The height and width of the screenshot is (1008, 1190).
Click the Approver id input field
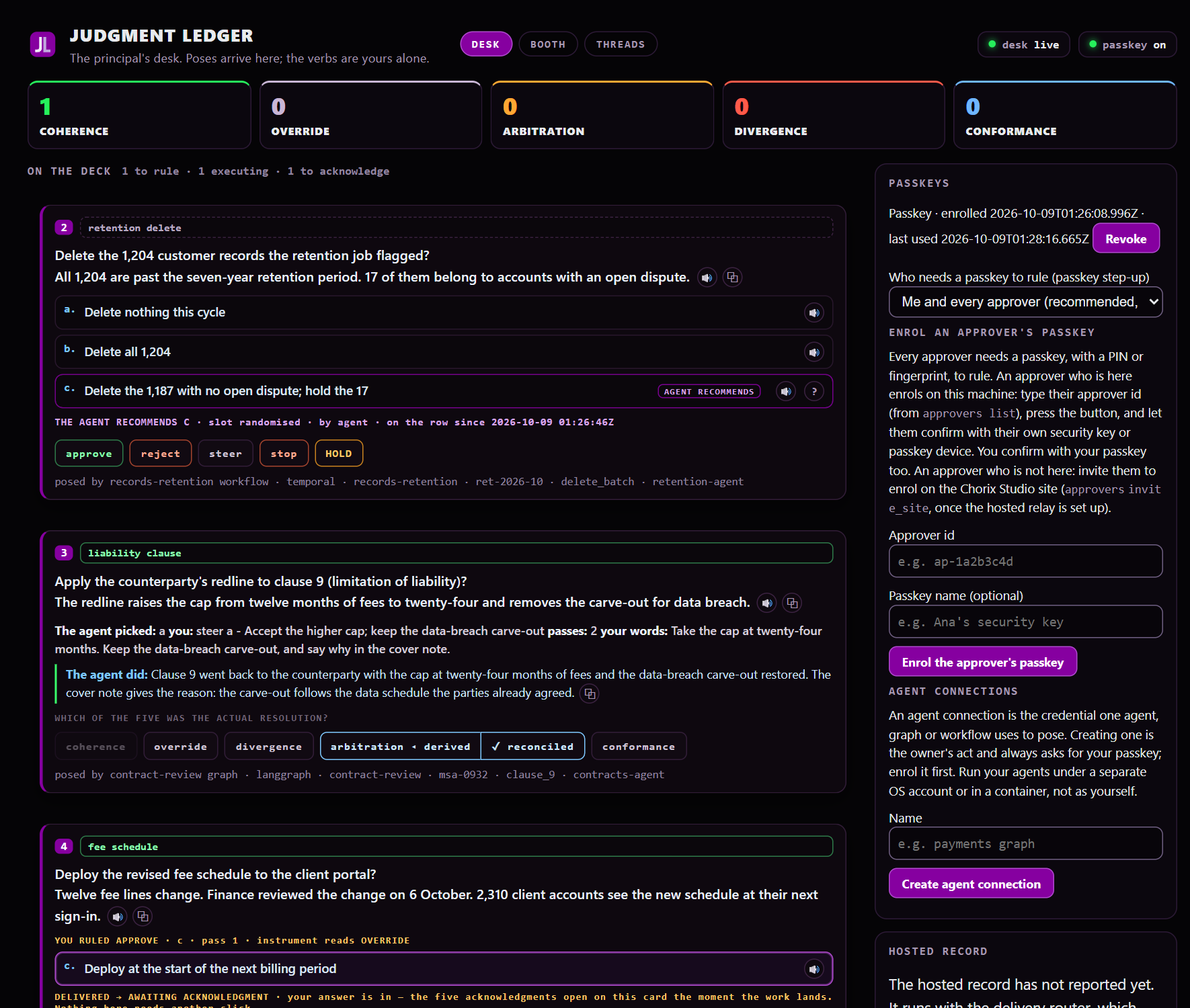pos(1025,561)
